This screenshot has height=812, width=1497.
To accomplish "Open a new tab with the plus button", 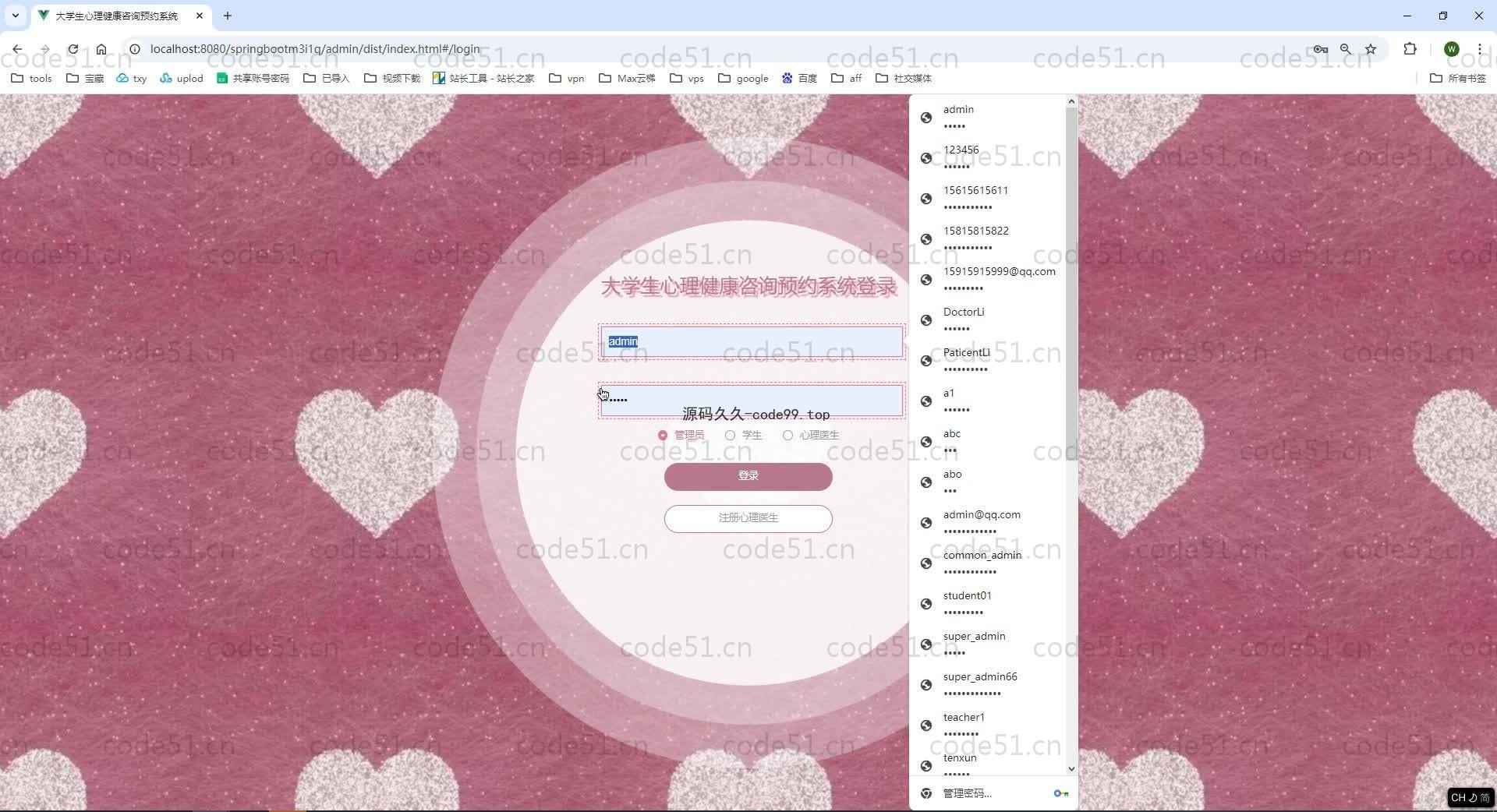I will 228,16.
